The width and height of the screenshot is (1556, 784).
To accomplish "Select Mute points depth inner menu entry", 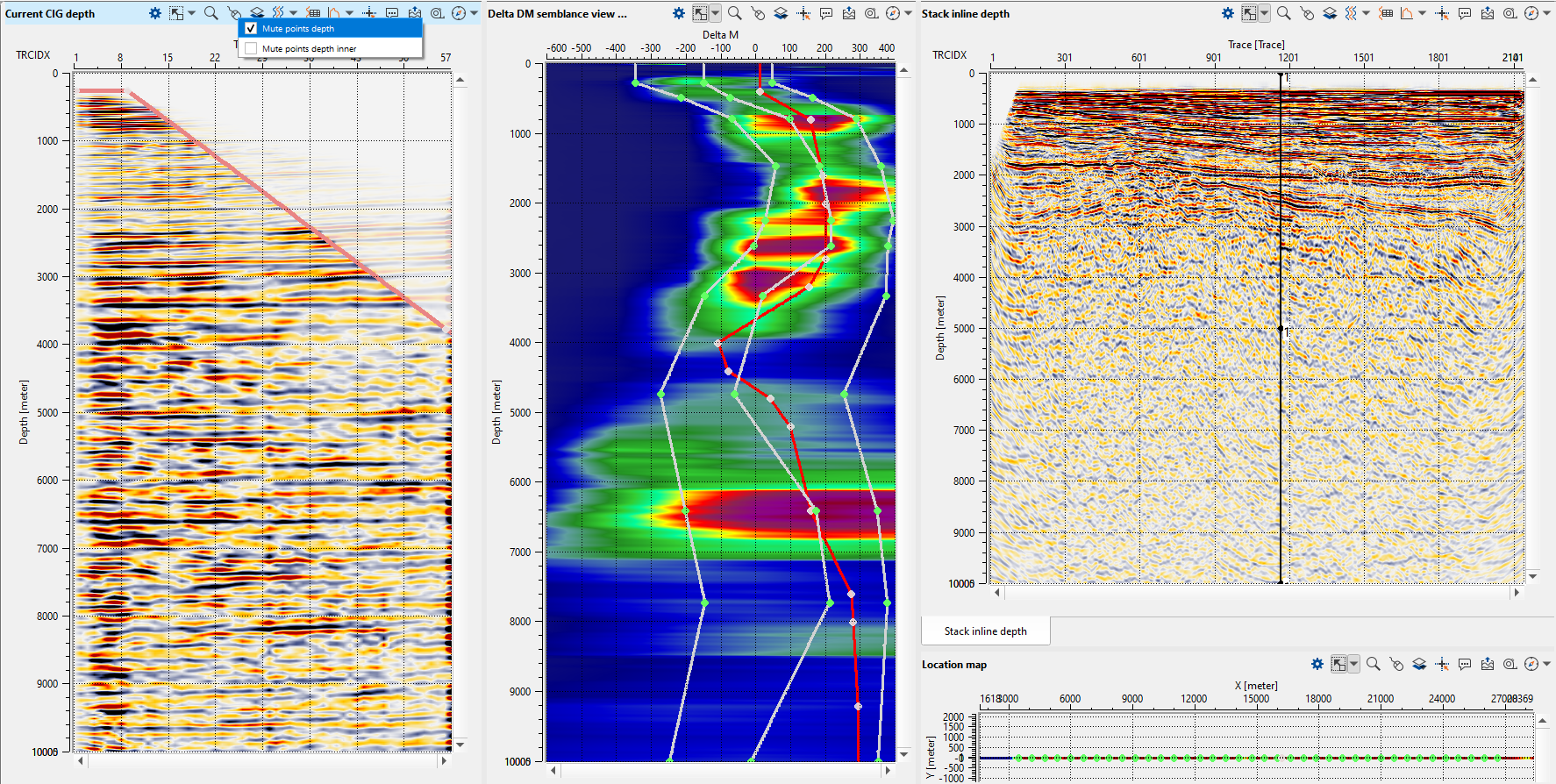I will click(x=309, y=48).
